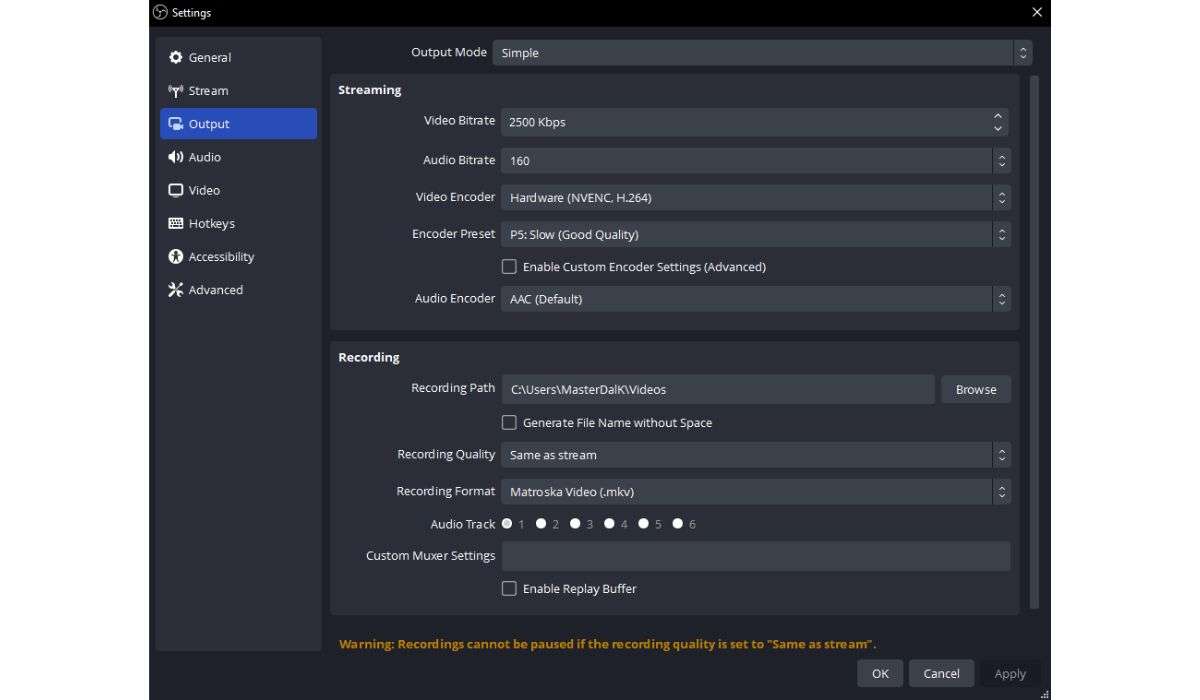Enable the Replay Buffer
This screenshot has width=1200, height=700.
point(510,588)
